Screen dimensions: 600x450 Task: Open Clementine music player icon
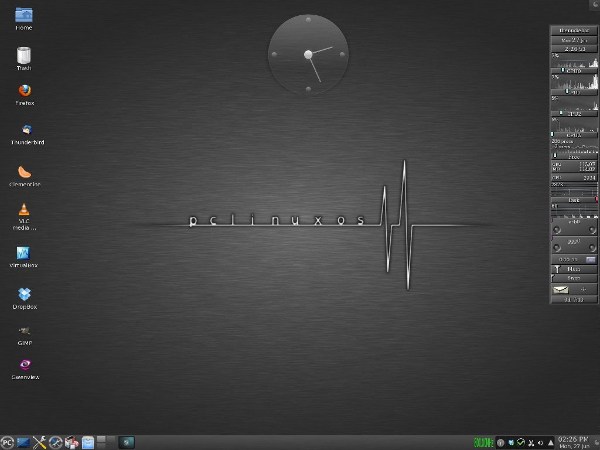[23, 172]
